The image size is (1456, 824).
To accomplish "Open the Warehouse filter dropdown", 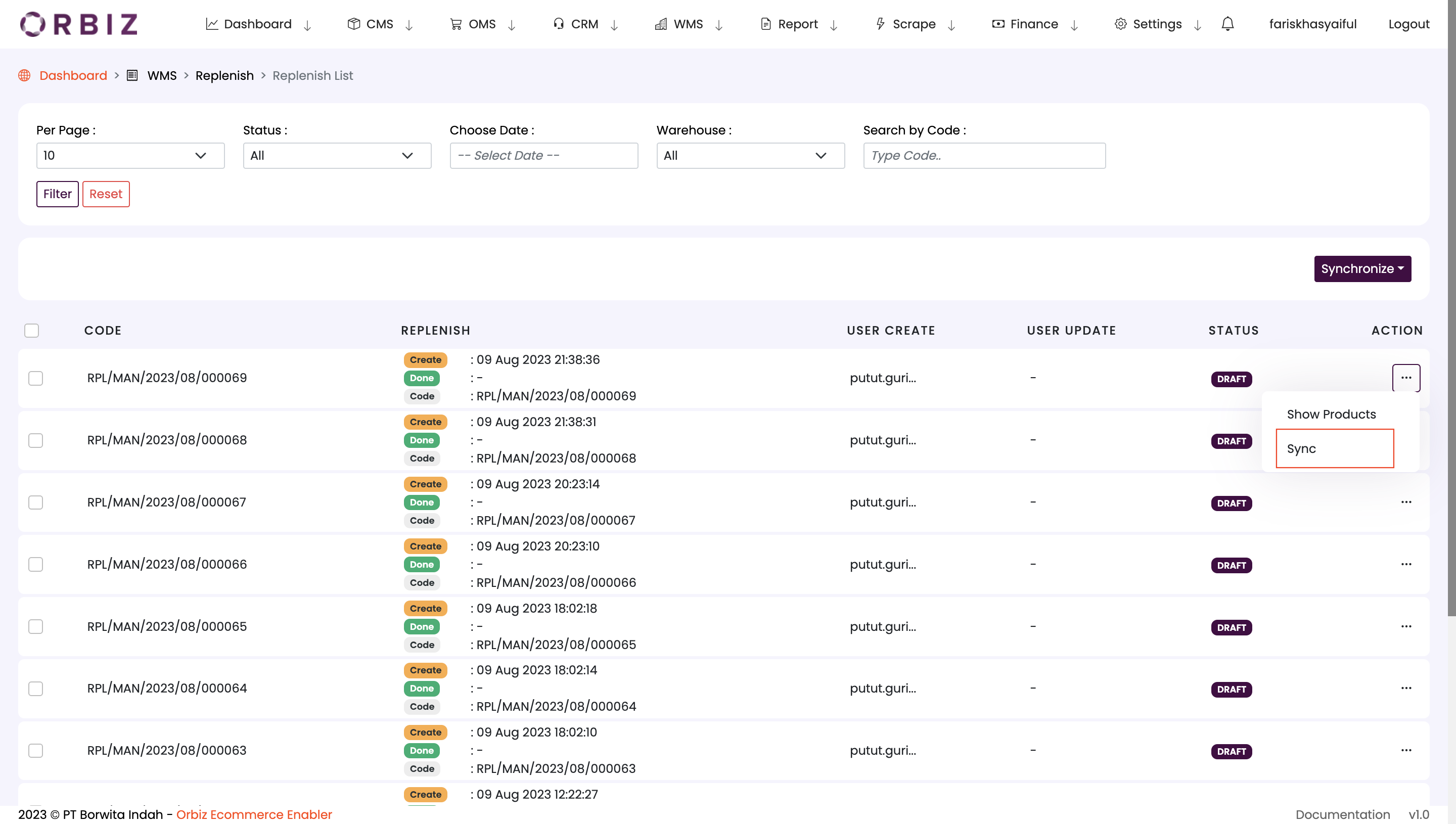I will click(x=750, y=156).
